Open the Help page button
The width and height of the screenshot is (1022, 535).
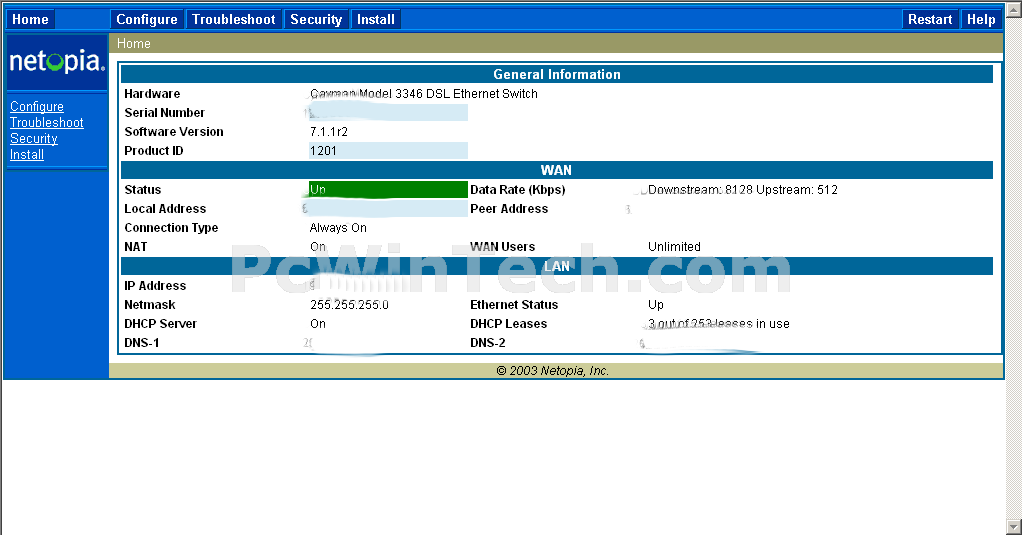click(981, 20)
